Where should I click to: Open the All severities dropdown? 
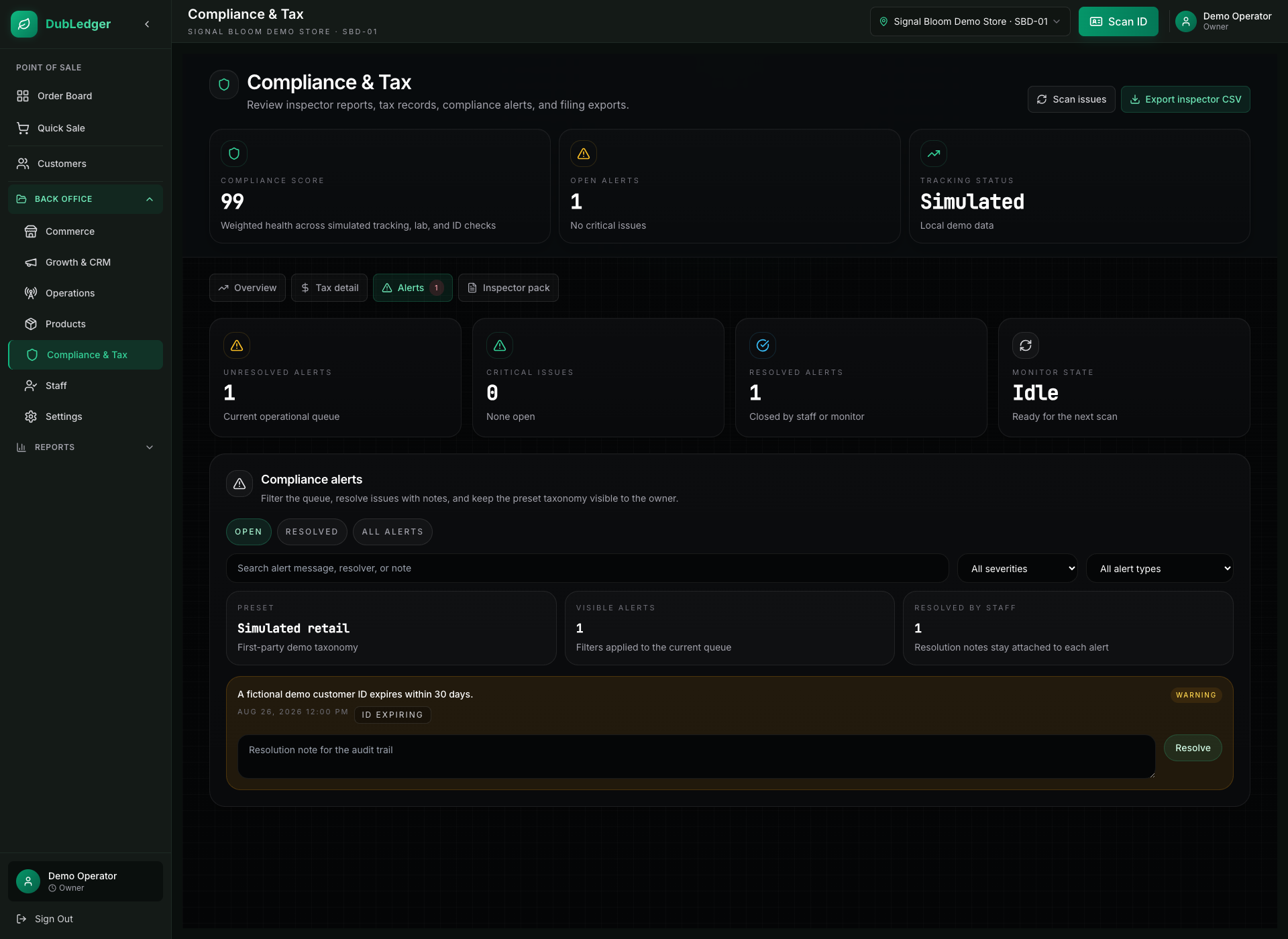[x=1018, y=568]
